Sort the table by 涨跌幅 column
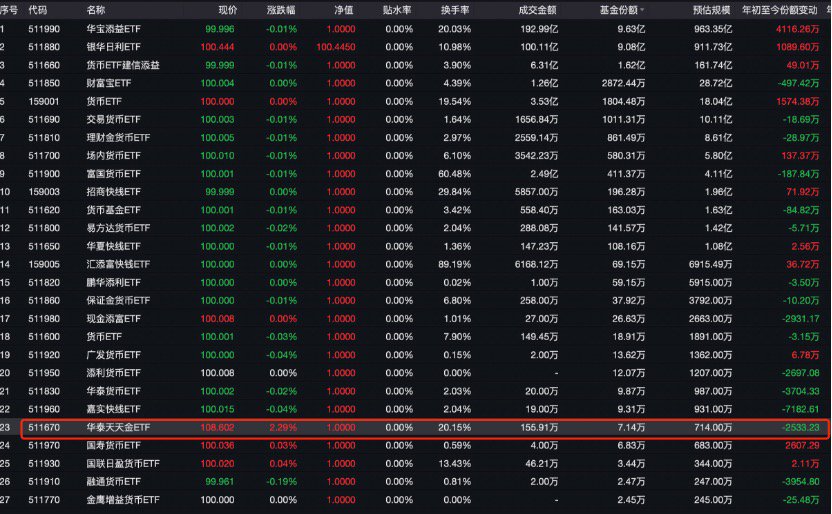The image size is (832, 514). [x=281, y=10]
